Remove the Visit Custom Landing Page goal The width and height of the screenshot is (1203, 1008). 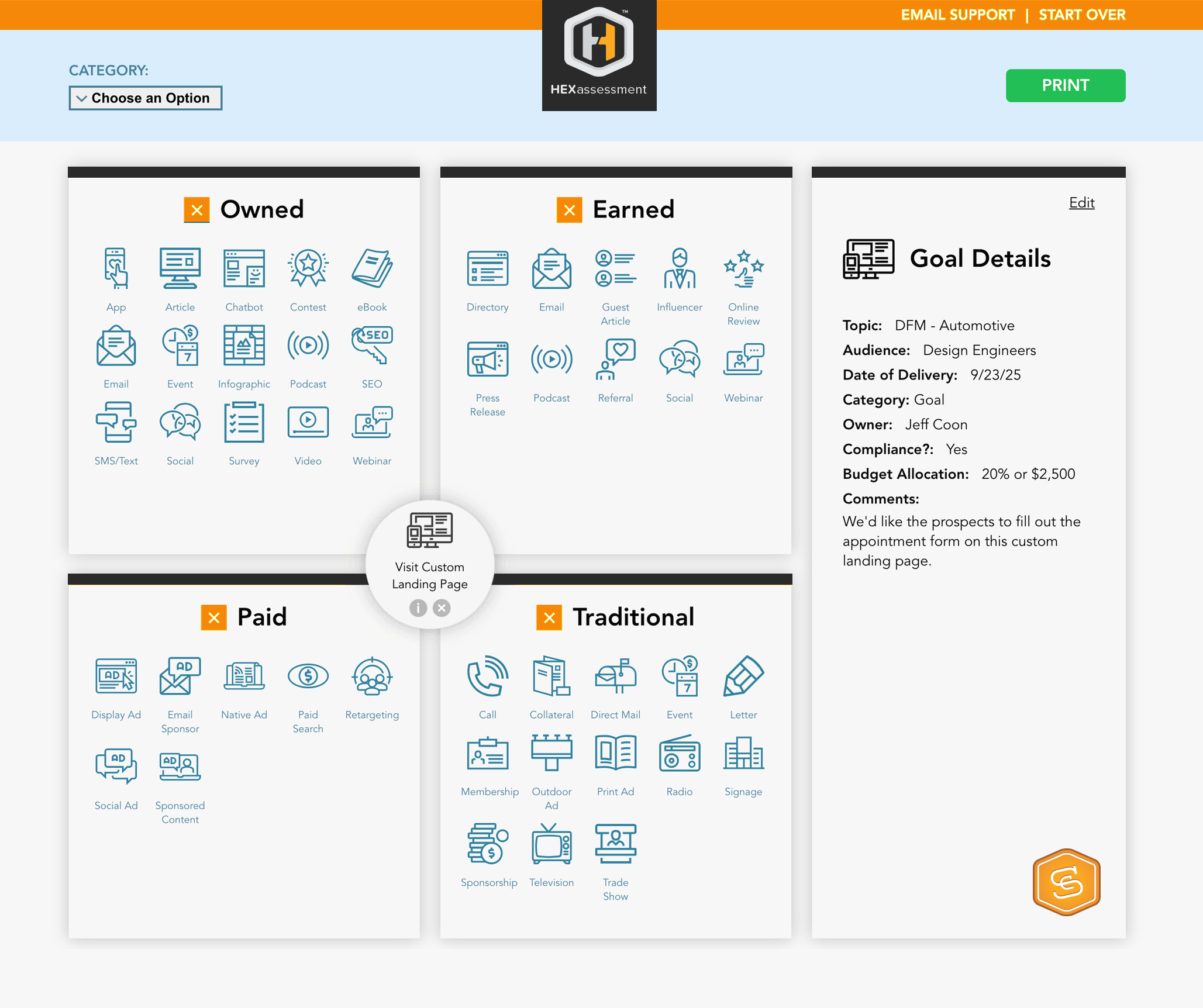pos(442,608)
